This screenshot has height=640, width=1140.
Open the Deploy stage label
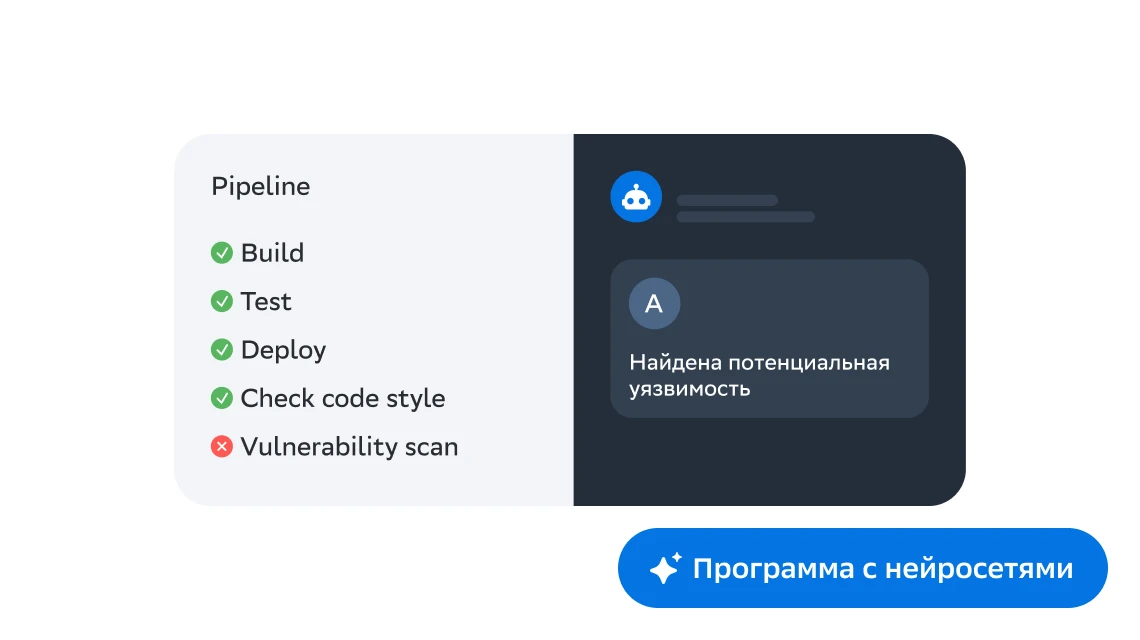(x=283, y=350)
